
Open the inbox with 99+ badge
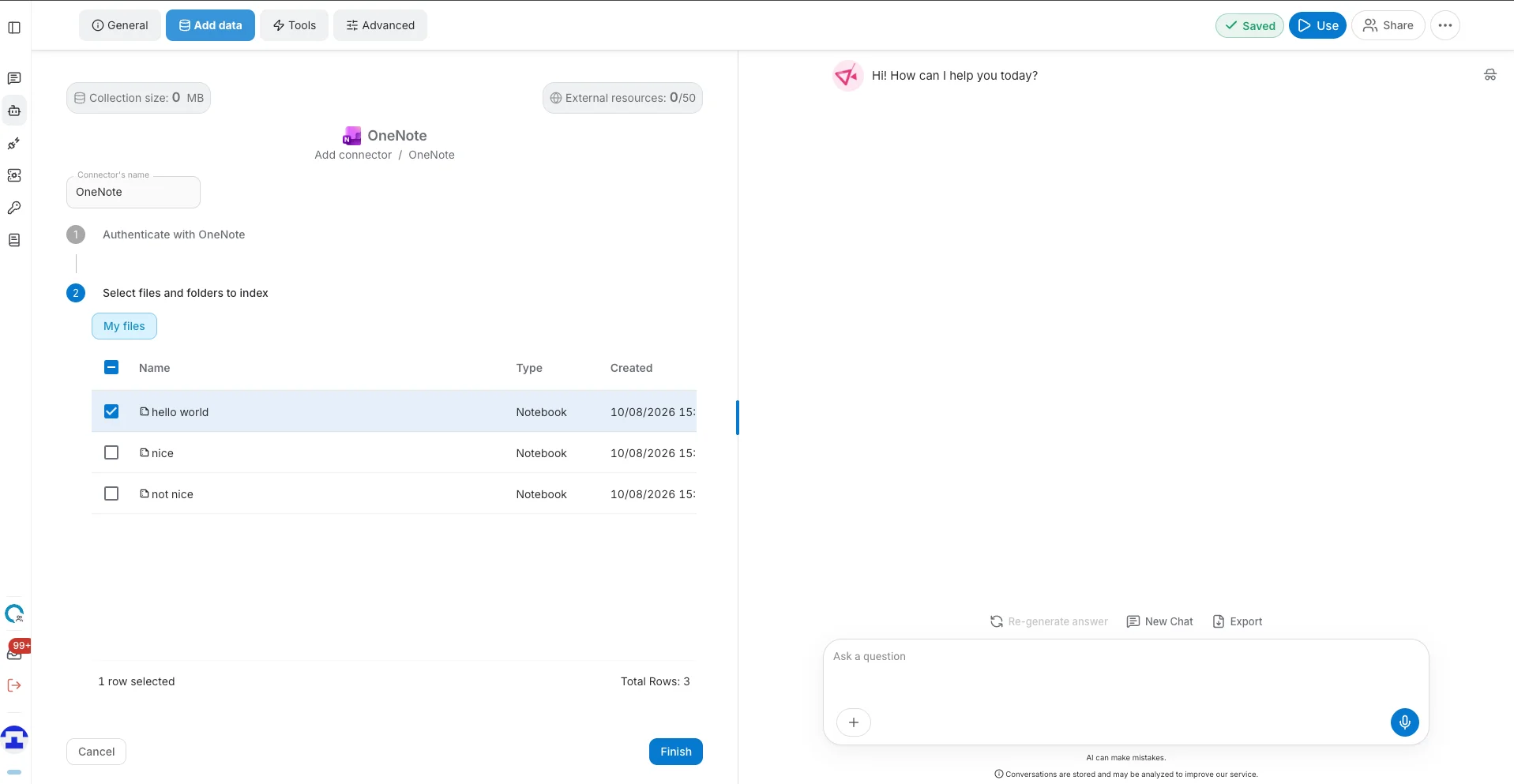(16, 651)
